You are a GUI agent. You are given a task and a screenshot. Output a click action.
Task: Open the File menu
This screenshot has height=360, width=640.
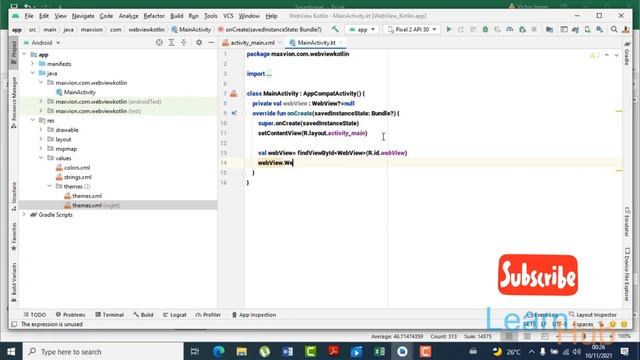29,16
